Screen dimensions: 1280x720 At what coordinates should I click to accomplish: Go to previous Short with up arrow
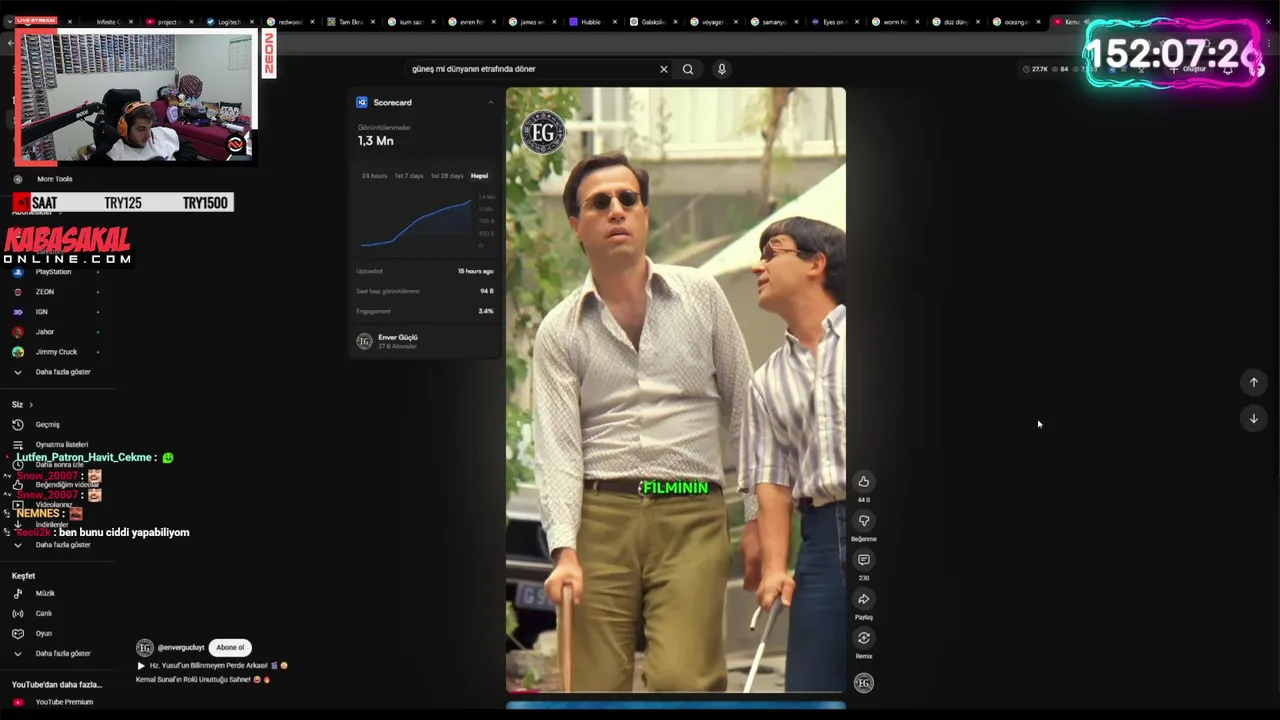pos(1253,382)
